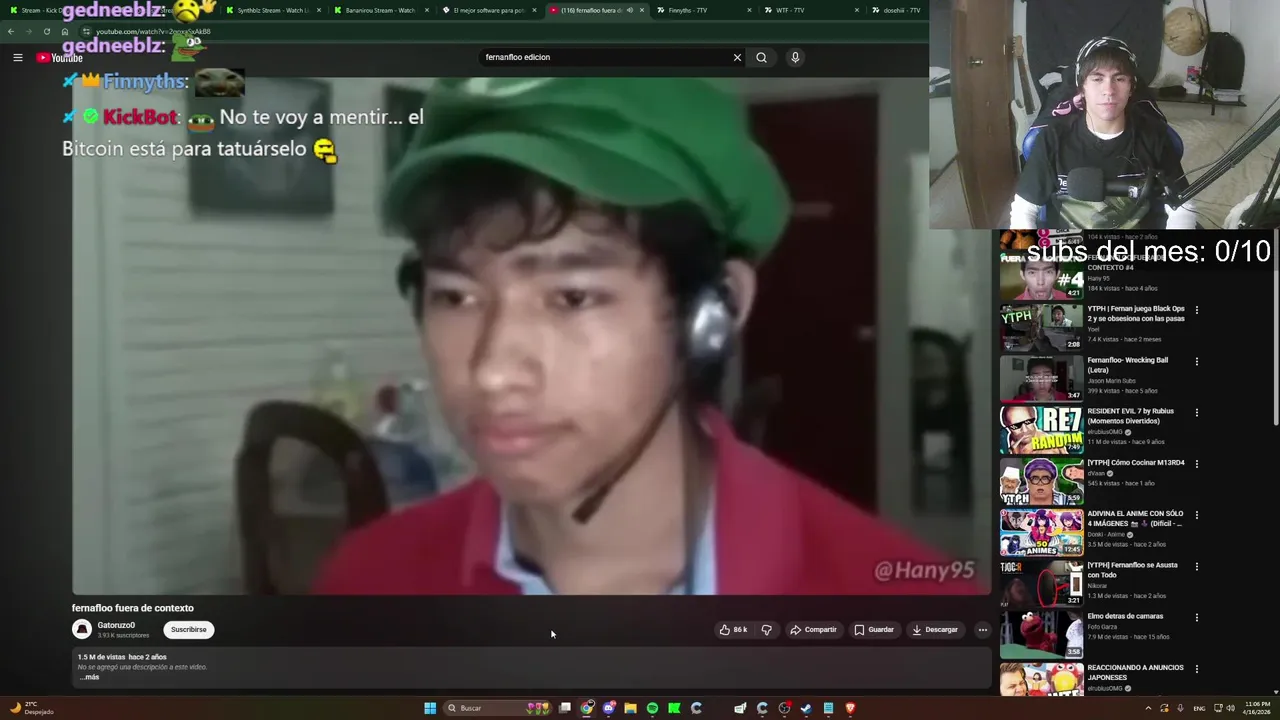Screen dimensions: 1280x720
Task: Open File Explorer from the taskbar
Action: (x=630, y=708)
